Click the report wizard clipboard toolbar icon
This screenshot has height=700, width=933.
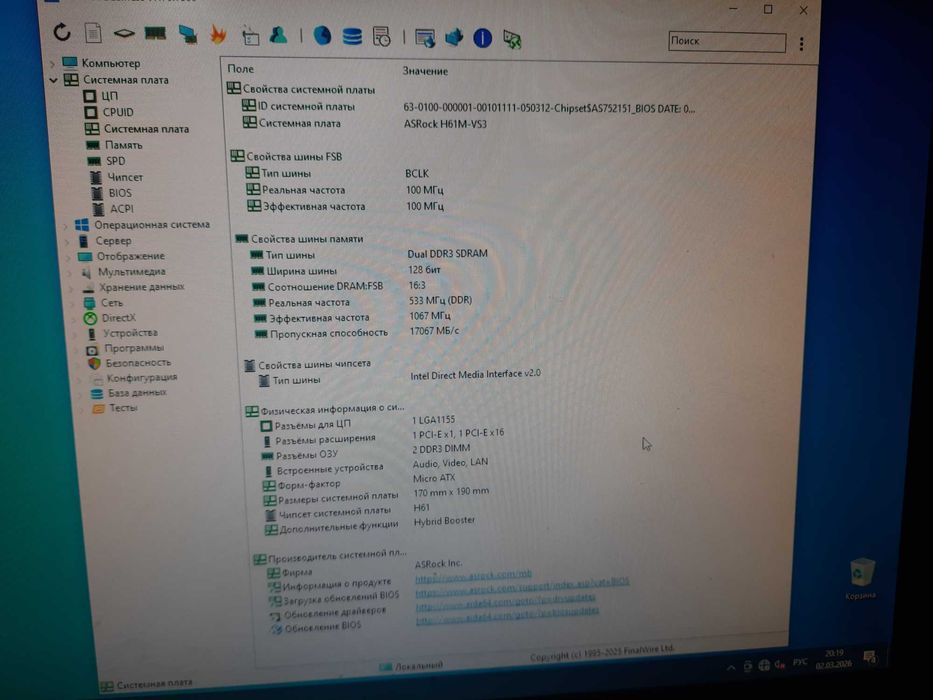pos(250,36)
